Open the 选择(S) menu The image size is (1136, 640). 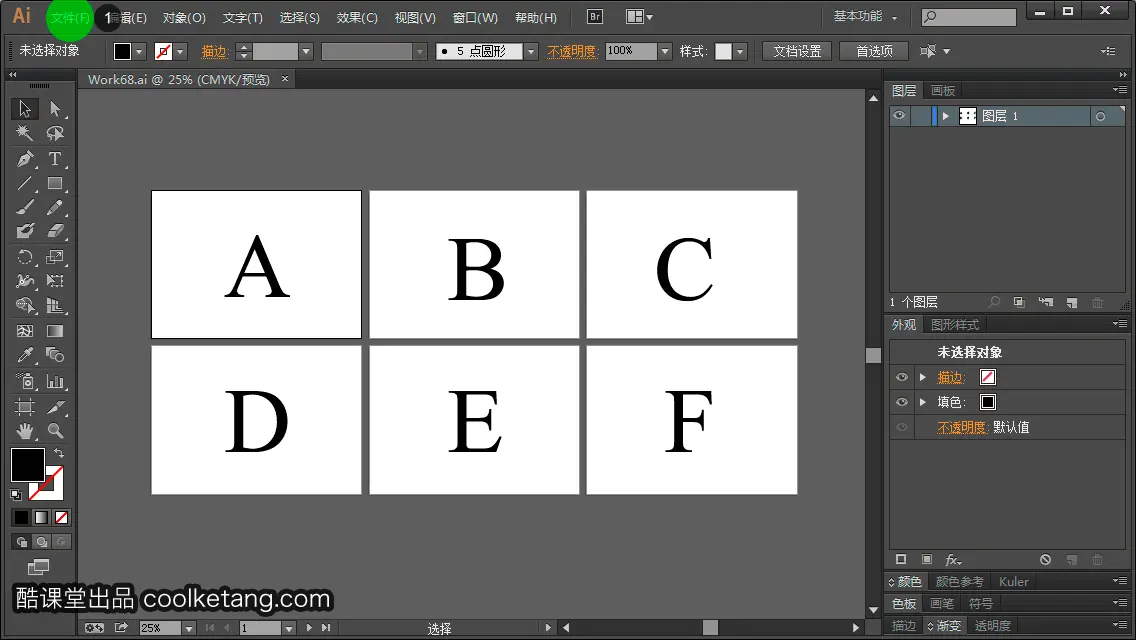point(299,17)
